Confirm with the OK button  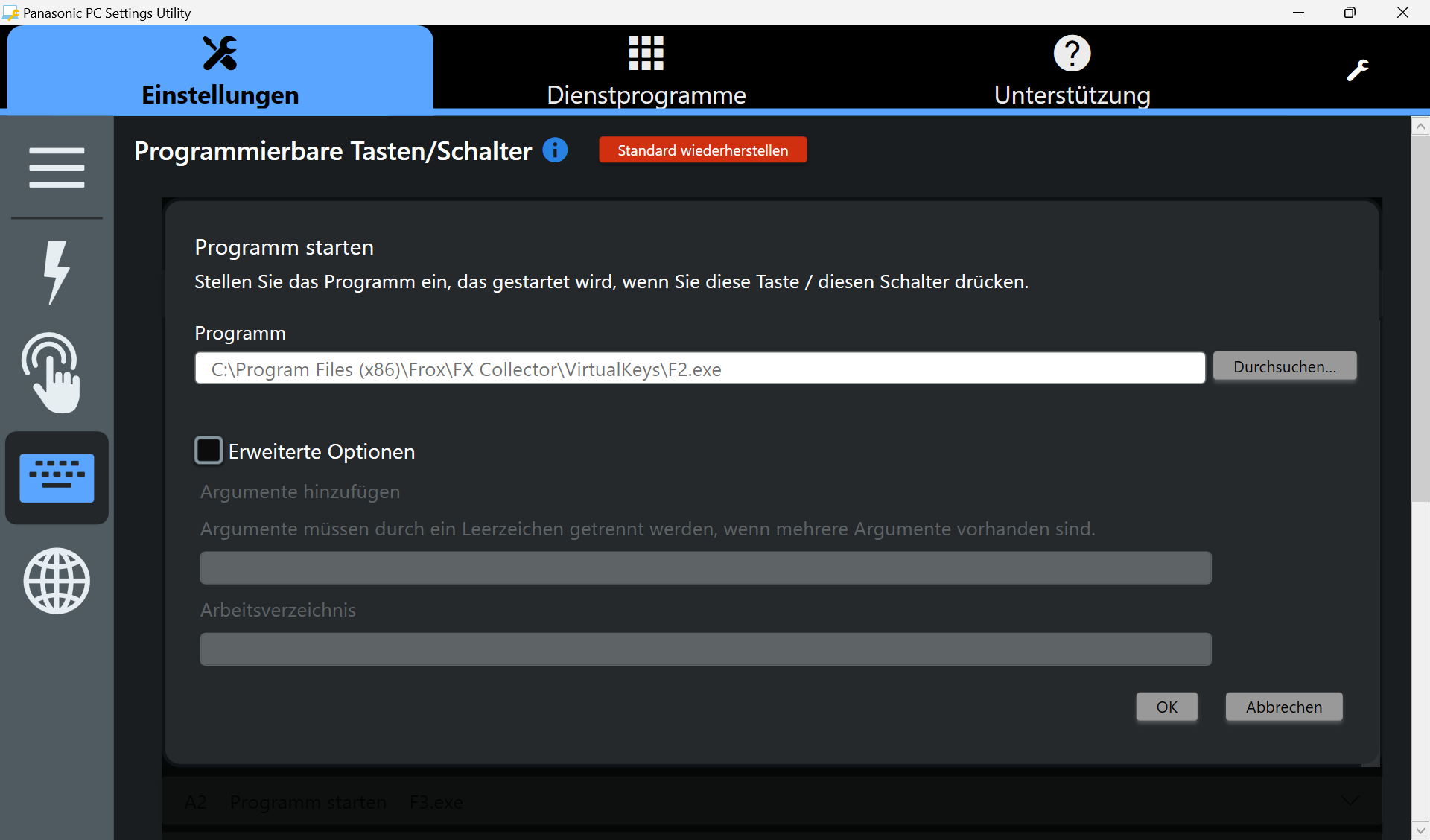pos(1166,707)
